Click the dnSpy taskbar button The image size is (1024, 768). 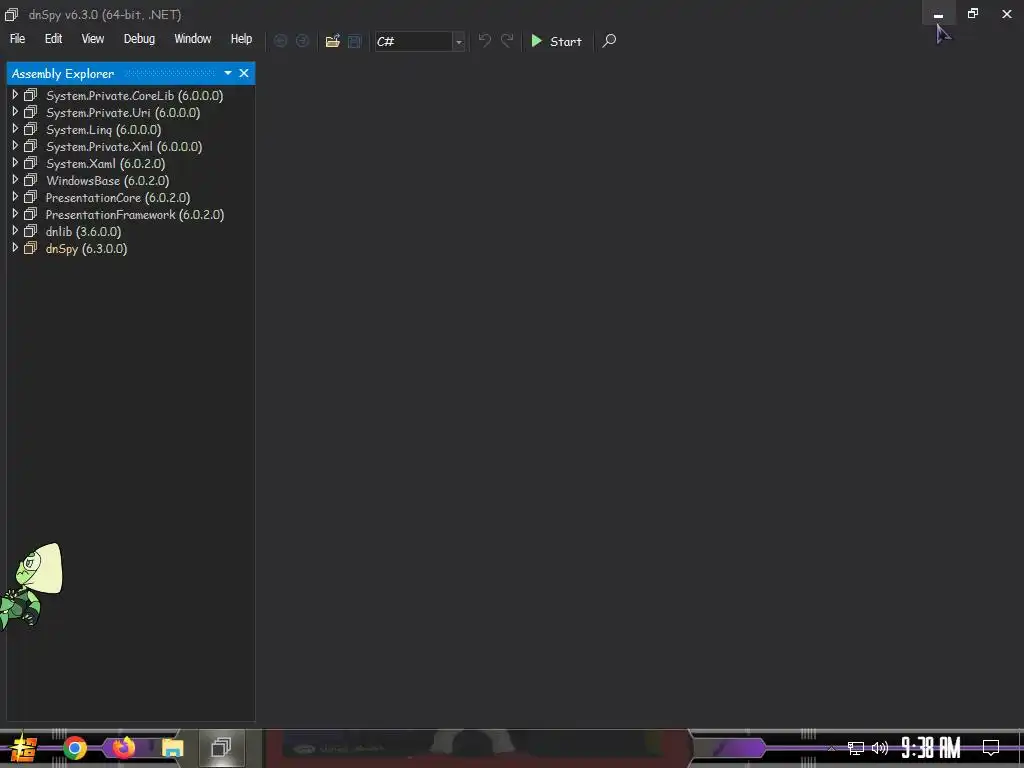pyautogui.click(x=221, y=747)
